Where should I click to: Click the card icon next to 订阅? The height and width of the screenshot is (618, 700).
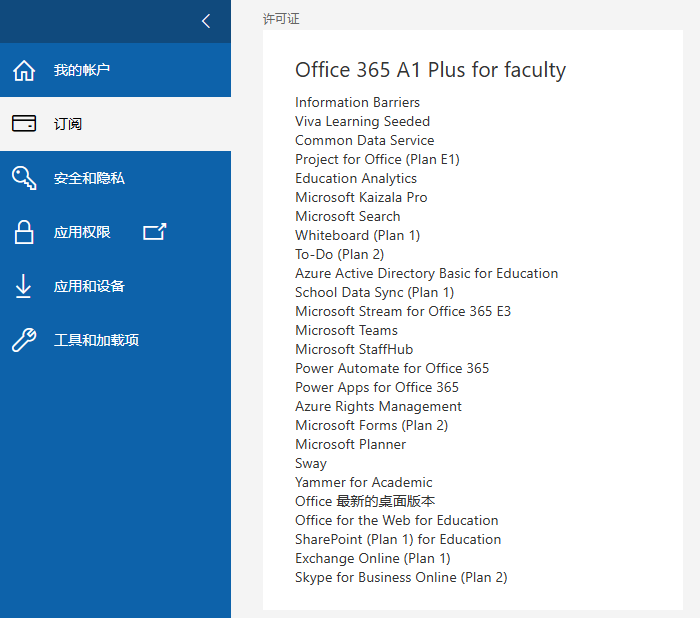24,123
